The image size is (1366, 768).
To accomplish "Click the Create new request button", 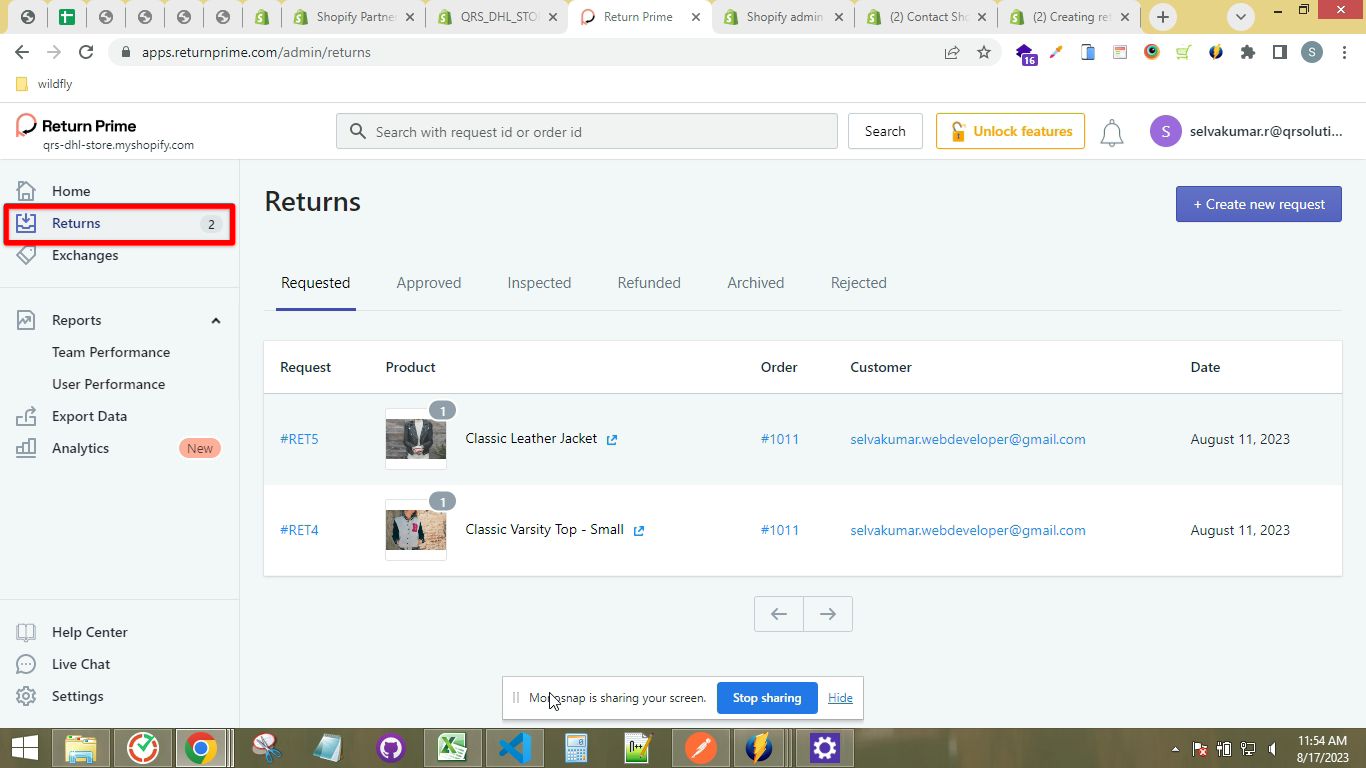I will coord(1258,204).
